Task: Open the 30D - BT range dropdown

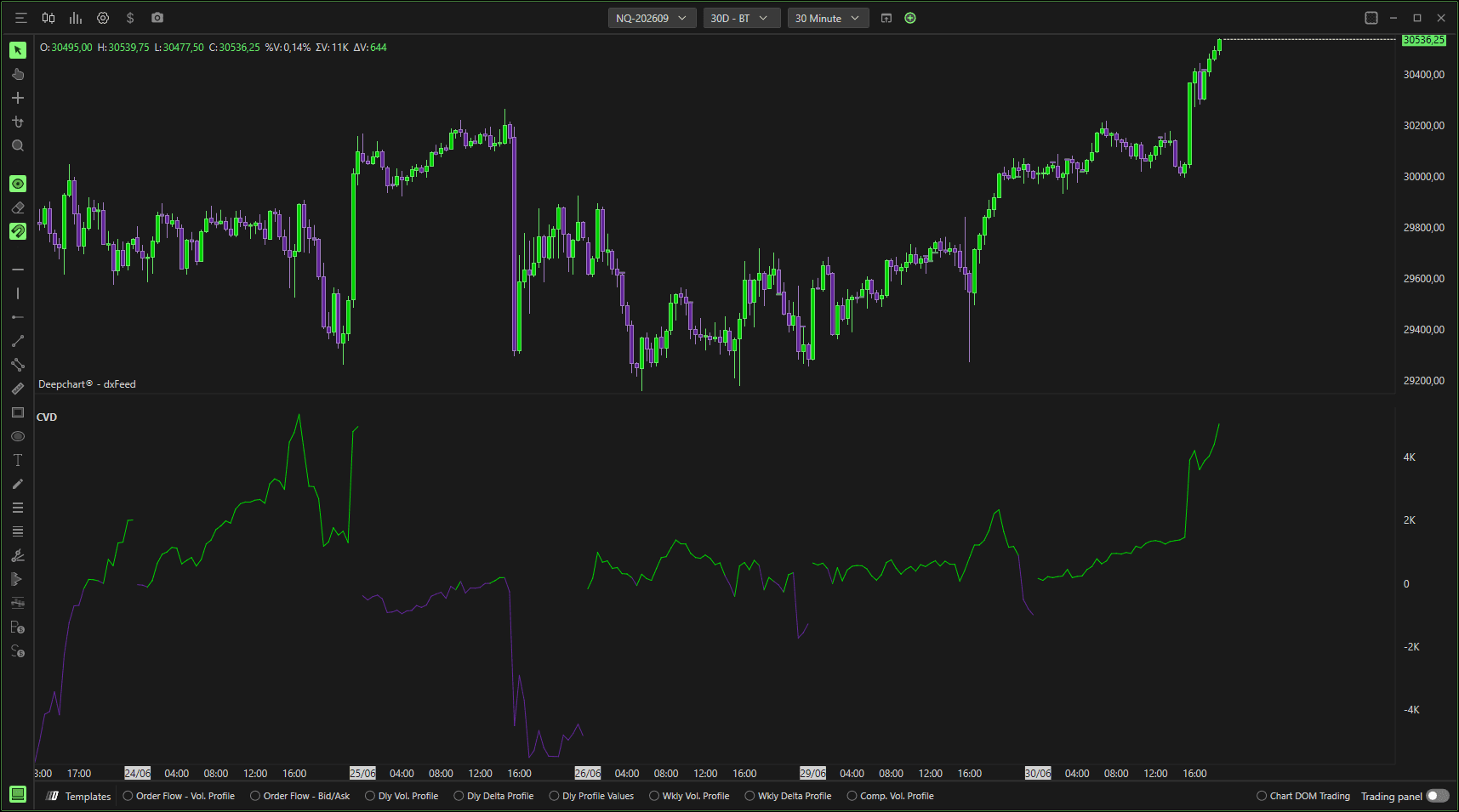Action: [x=741, y=18]
